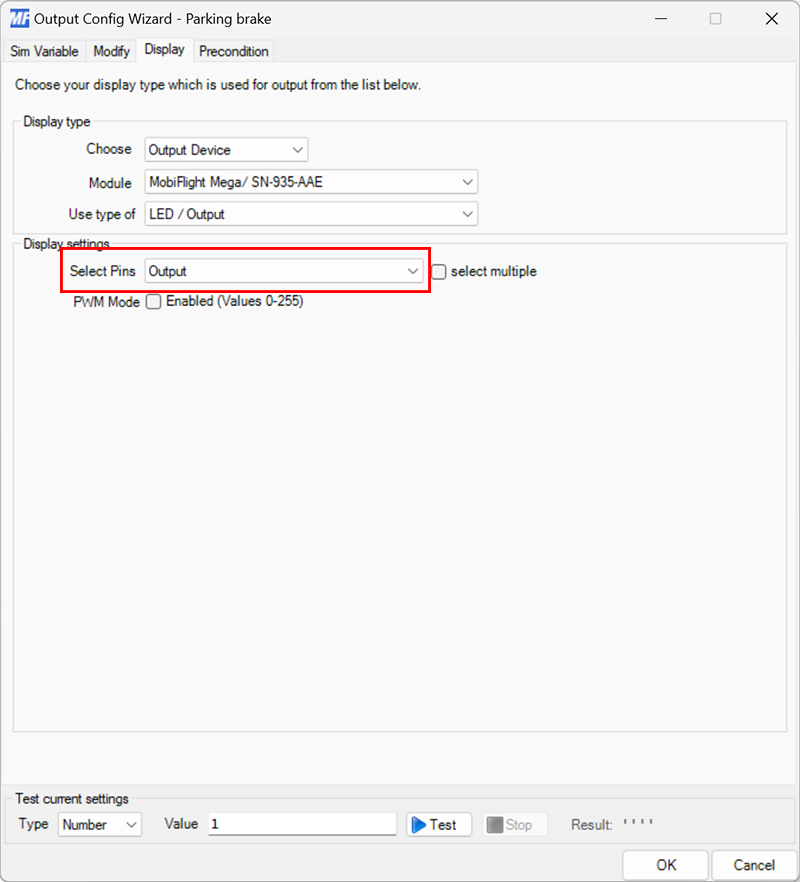Open the Output Device display type dropdown
800x882 pixels.
coord(225,149)
